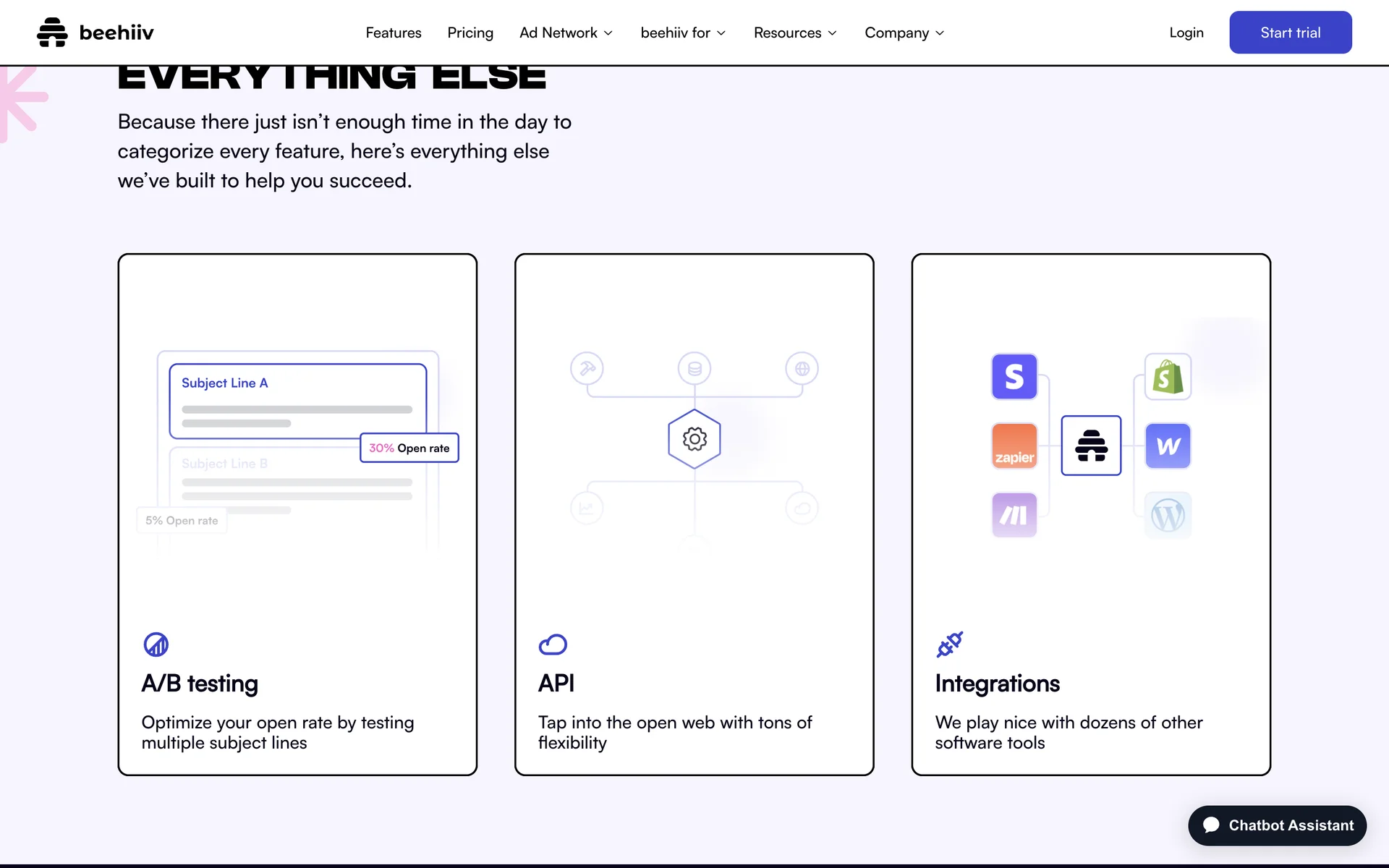Expand the beehiiv for dropdown
This screenshot has width=1389, height=868.
tap(683, 33)
